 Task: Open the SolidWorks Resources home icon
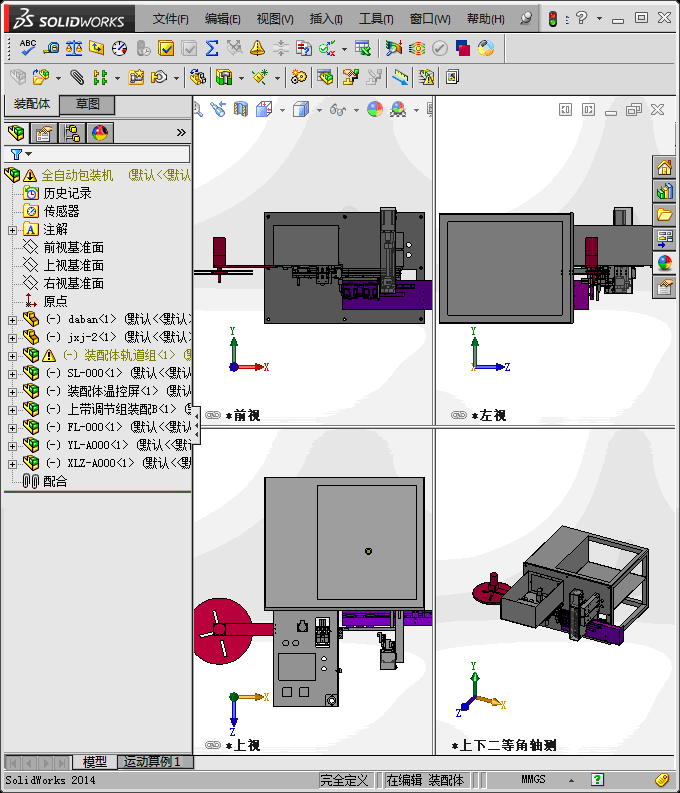(664, 167)
